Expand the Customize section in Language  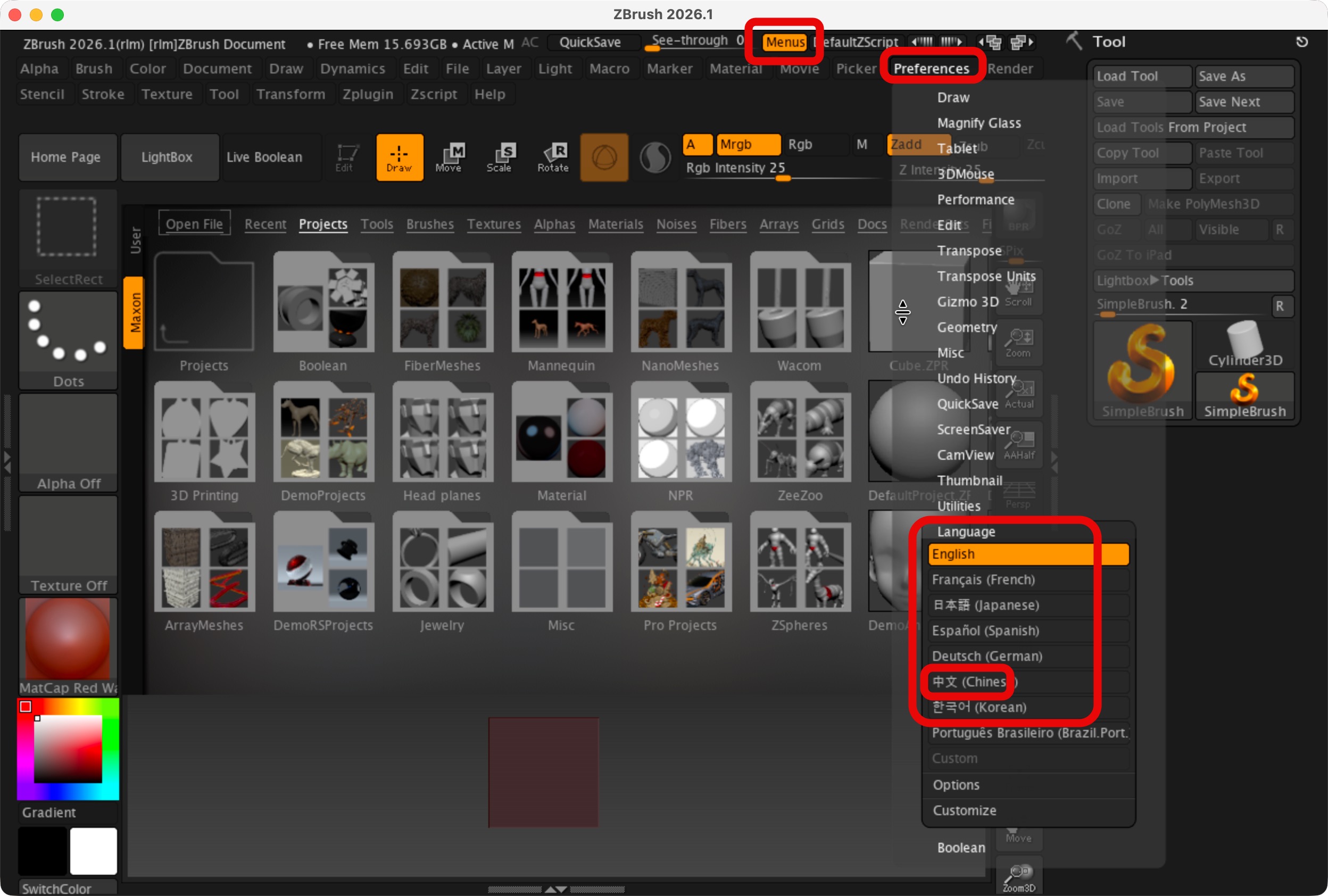click(964, 810)
